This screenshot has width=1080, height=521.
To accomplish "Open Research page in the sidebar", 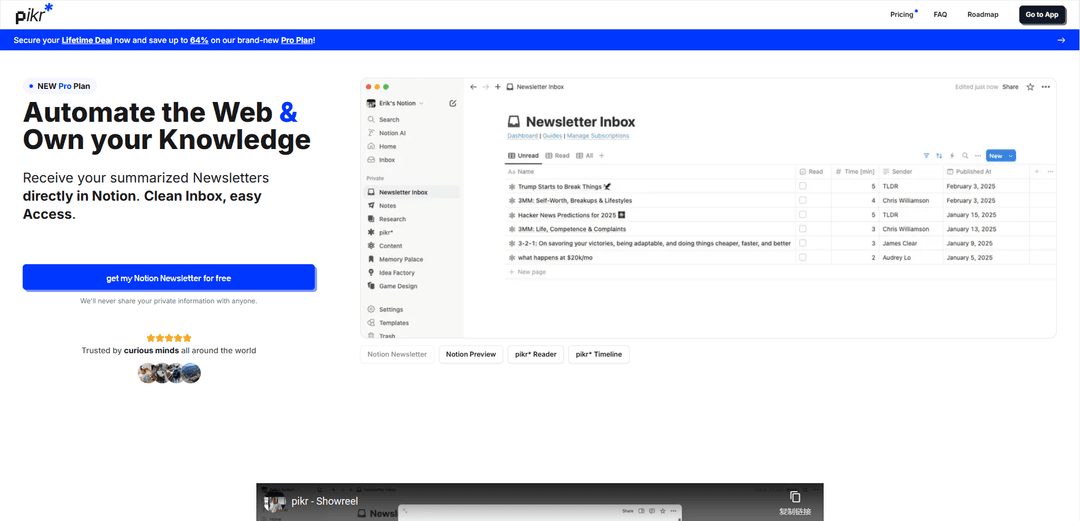I will (392, 219).
